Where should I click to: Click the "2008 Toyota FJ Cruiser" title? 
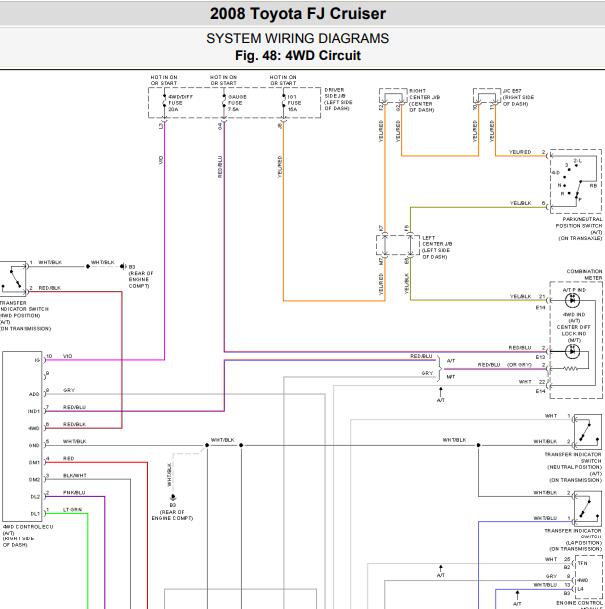[x=298, y=14]
